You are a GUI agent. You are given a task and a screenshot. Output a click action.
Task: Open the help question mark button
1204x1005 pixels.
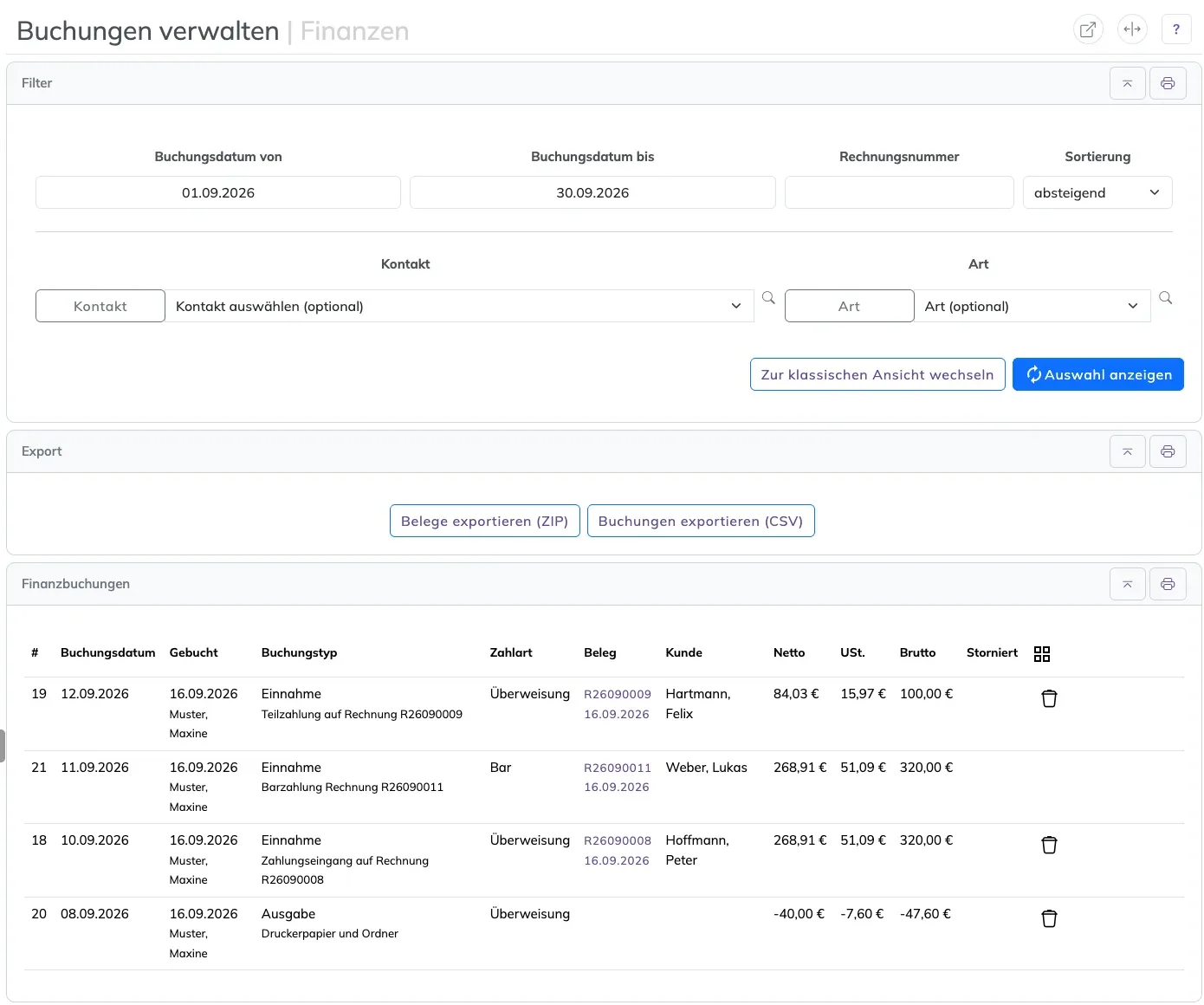coord(1176,29)
